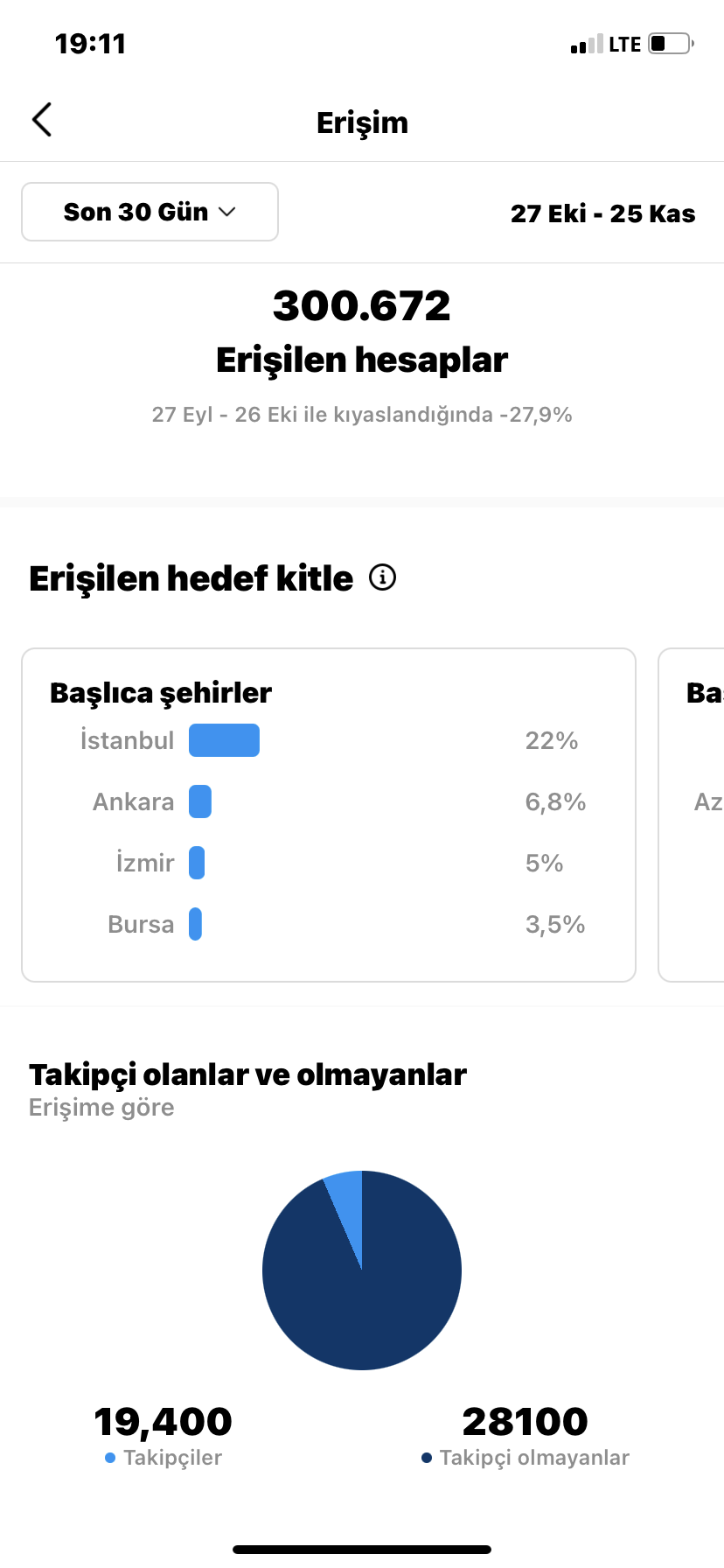Select the Ankara city bar
The image size is (724, 1568).
[x=200, y=801]
